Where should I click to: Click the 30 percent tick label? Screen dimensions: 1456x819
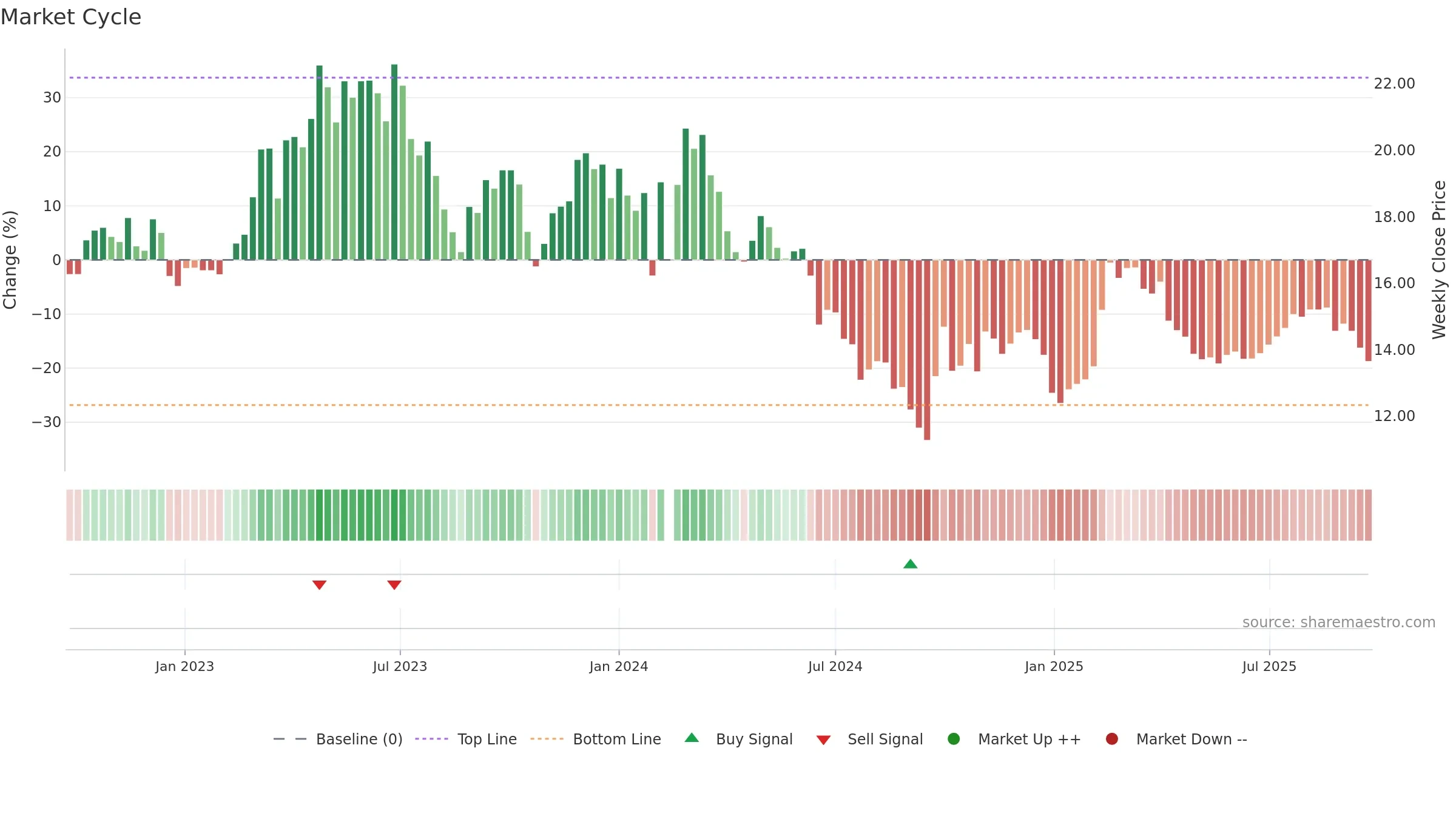click(x=52, y=98)
